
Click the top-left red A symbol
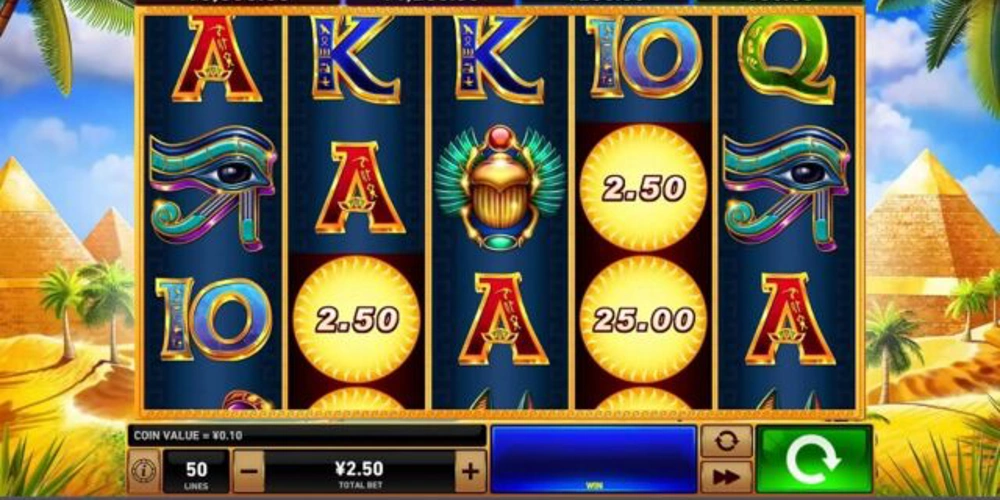[216, 59]
